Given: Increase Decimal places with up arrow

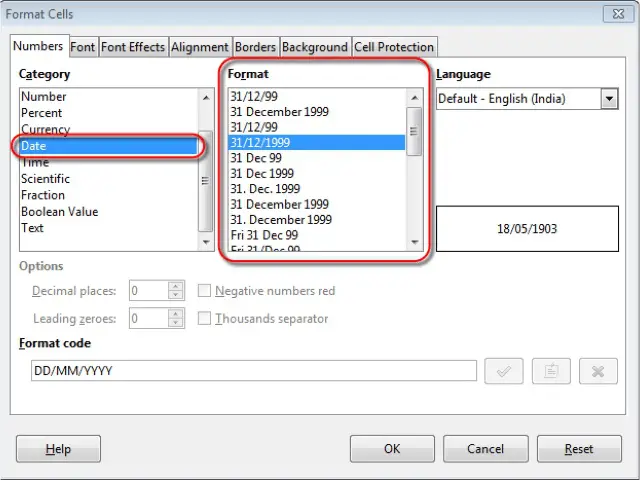Looking at the screenshot, I should pos(176,286).
